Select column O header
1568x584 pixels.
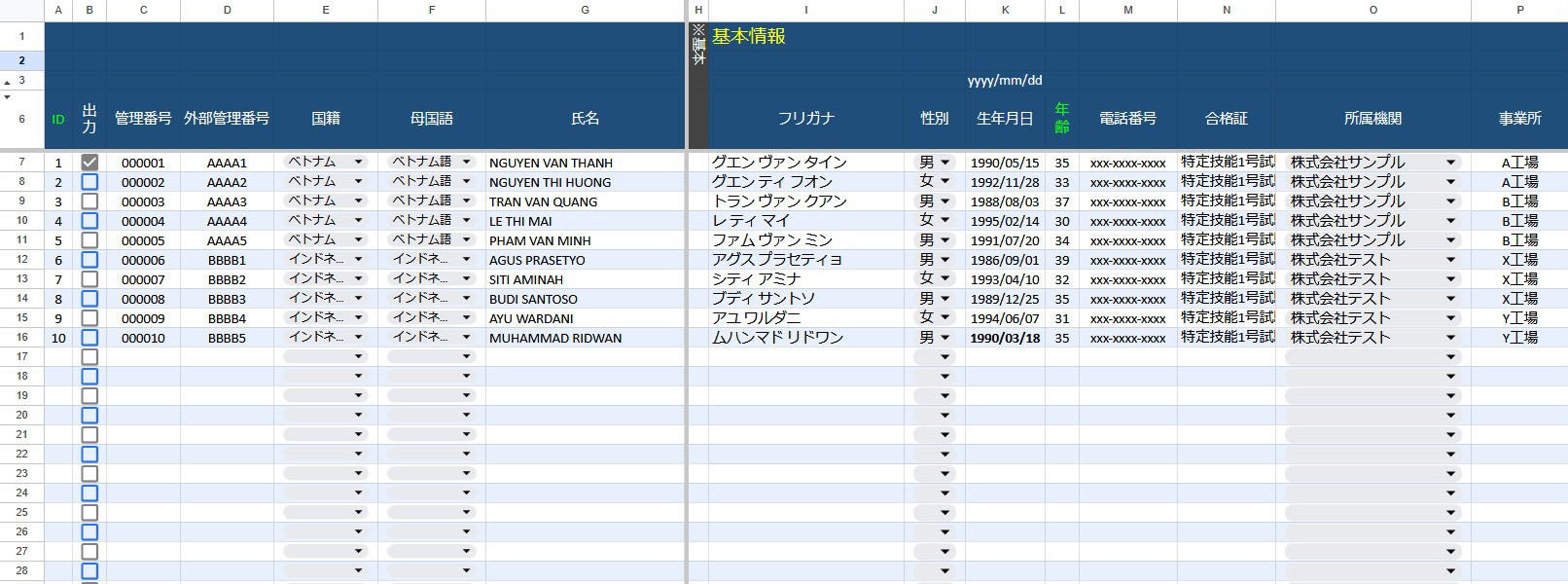(1373, 10)
